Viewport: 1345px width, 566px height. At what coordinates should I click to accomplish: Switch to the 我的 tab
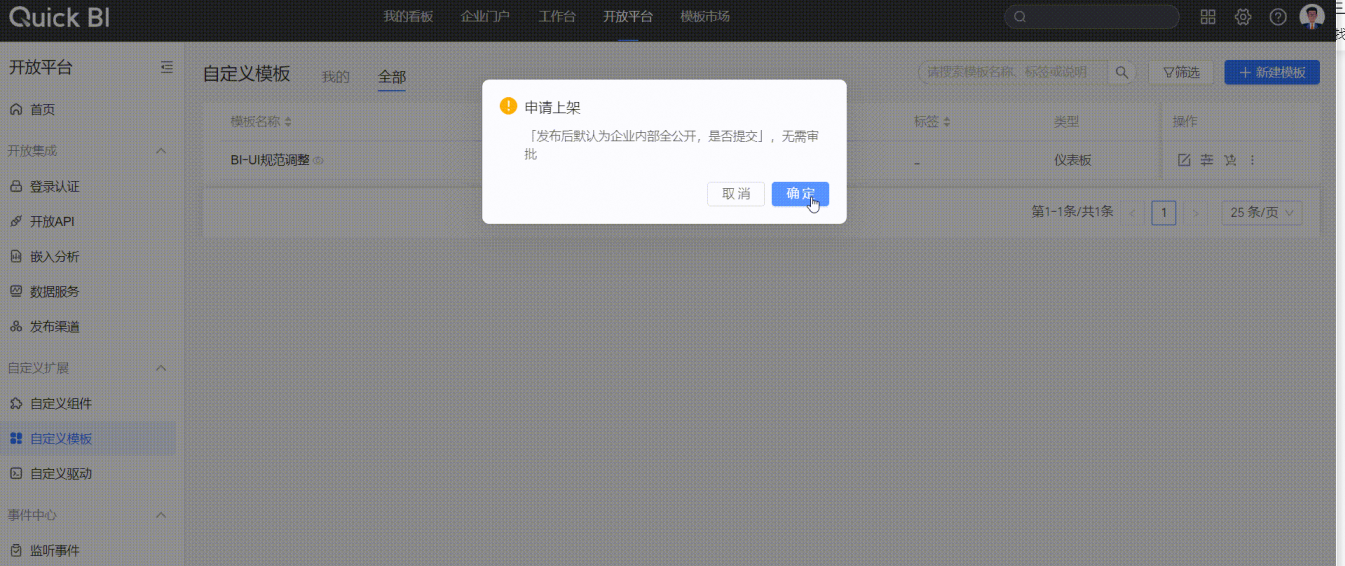click(x=336, y=77)
